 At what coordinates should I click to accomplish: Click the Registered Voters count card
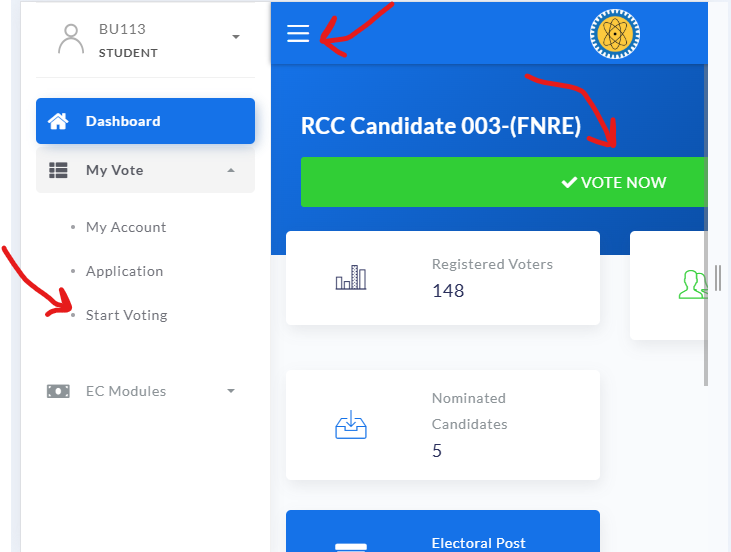tap(443, 278)
